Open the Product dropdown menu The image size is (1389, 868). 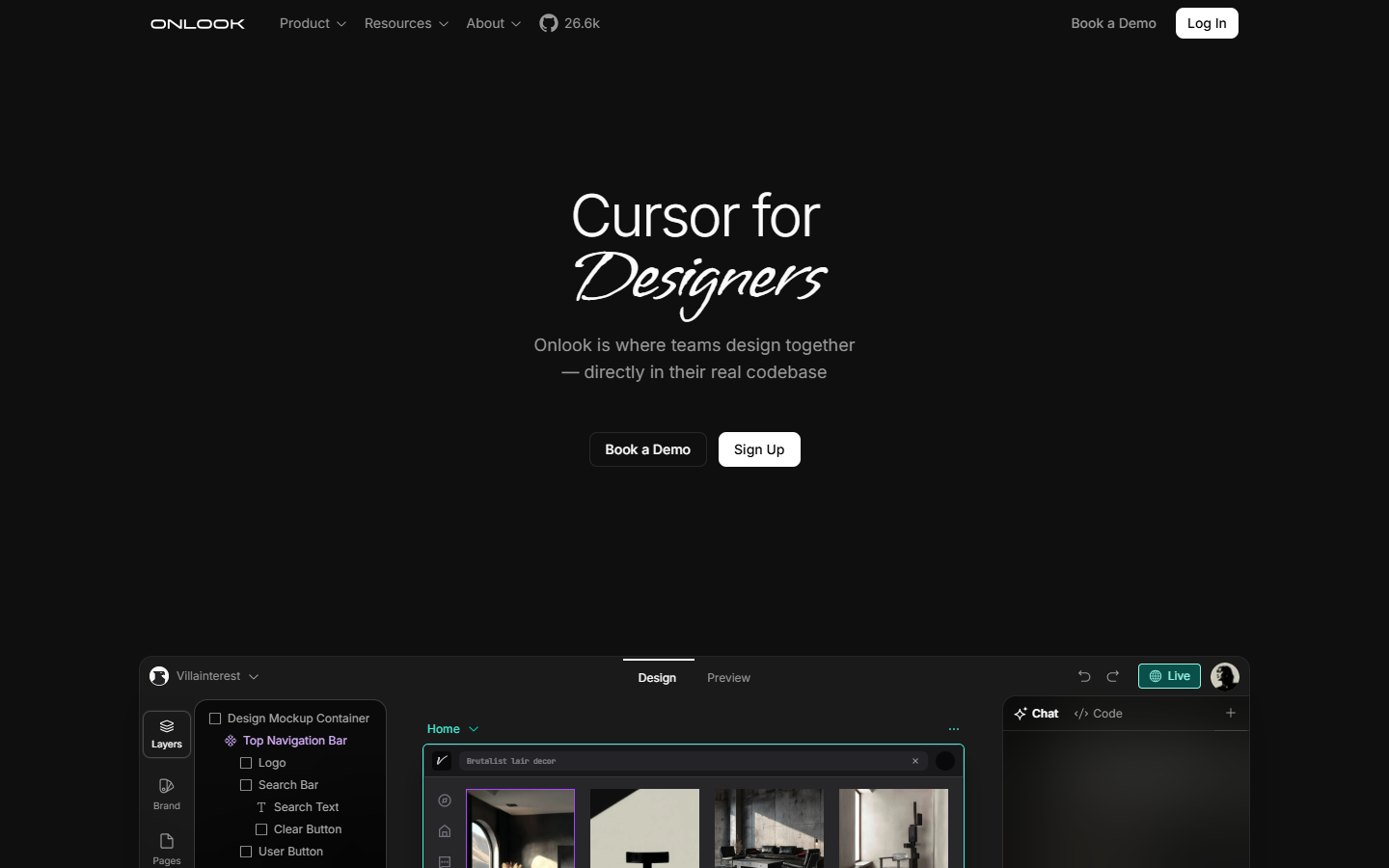tap(313, 23)
